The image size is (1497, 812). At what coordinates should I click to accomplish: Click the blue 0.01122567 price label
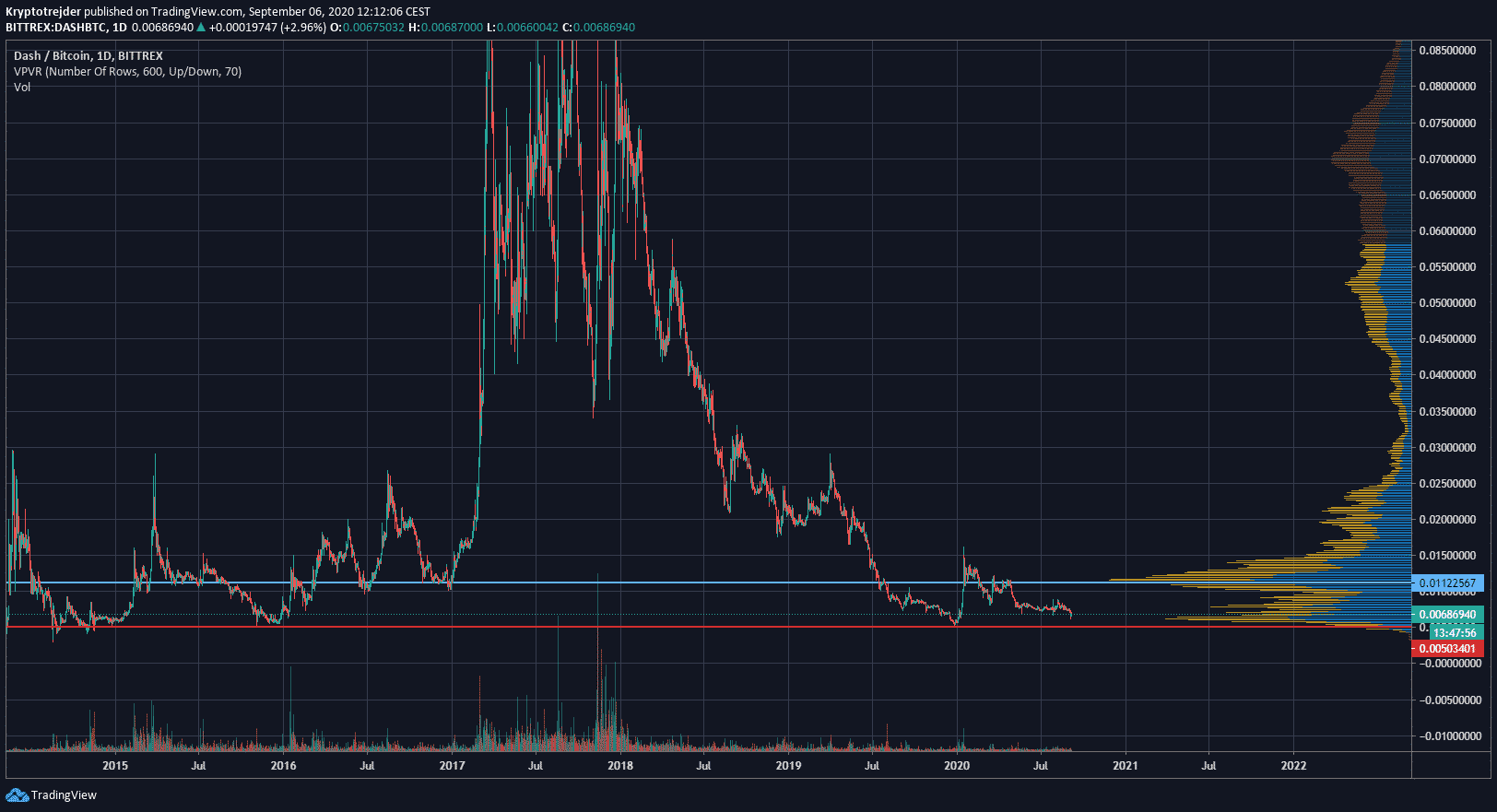[1447, 583]
